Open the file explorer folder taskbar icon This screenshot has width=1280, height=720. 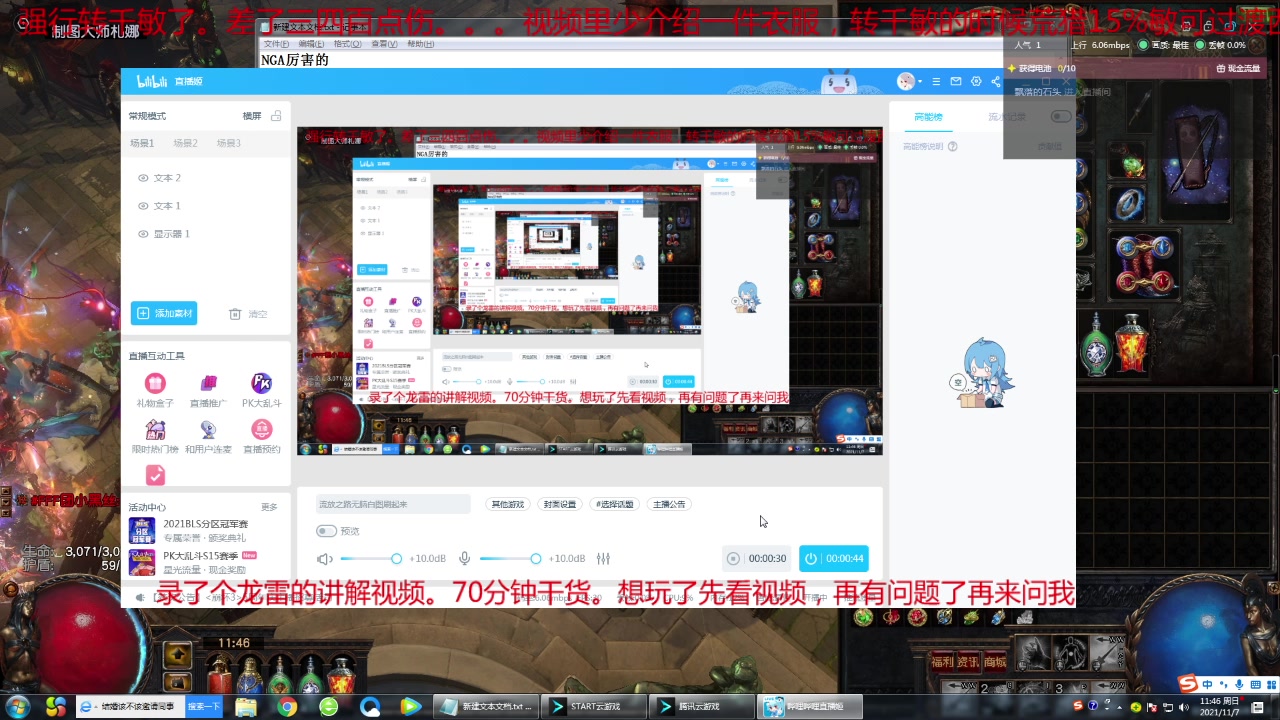pos(246,707)
